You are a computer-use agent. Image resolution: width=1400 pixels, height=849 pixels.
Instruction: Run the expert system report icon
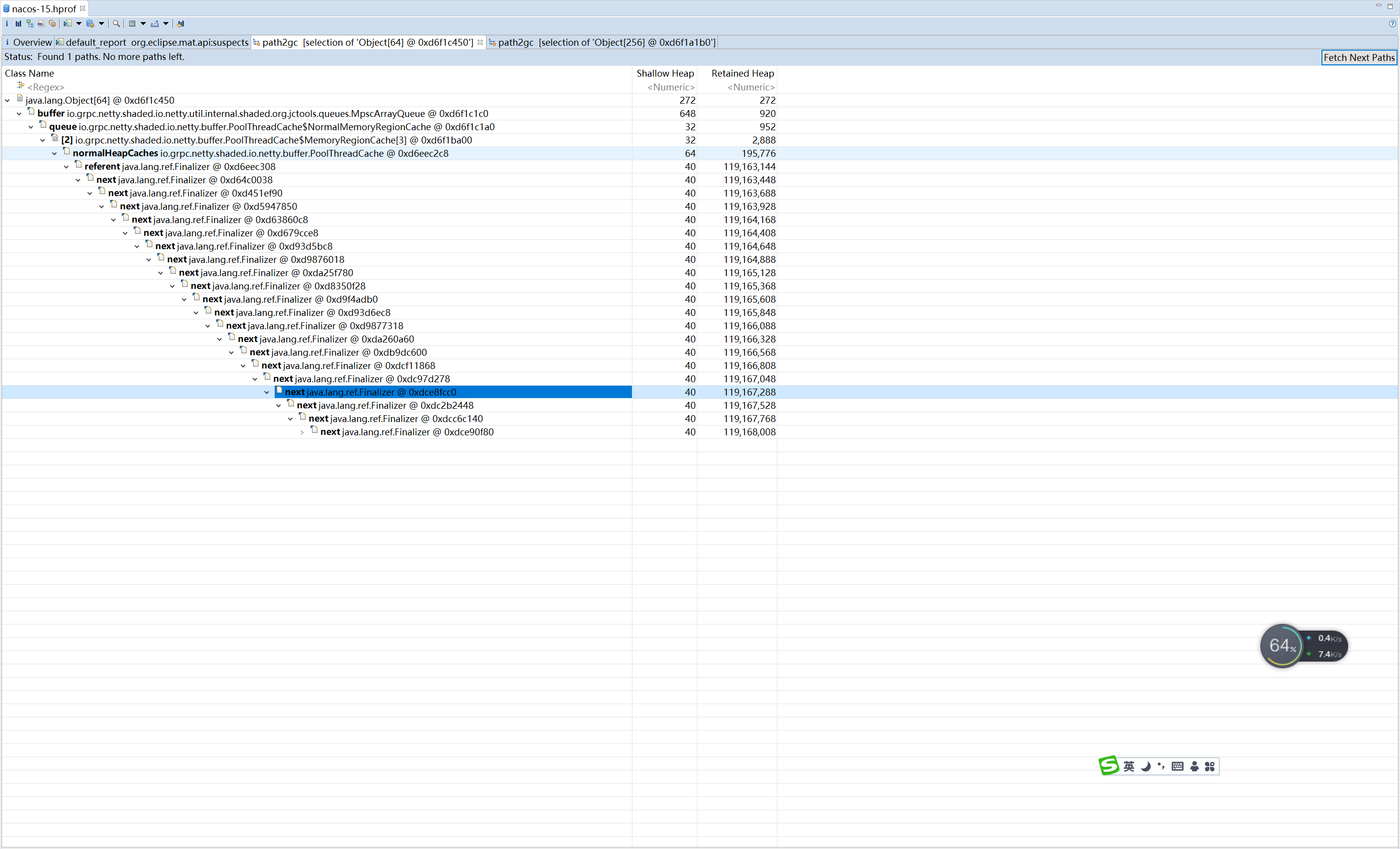click(68, 24)
